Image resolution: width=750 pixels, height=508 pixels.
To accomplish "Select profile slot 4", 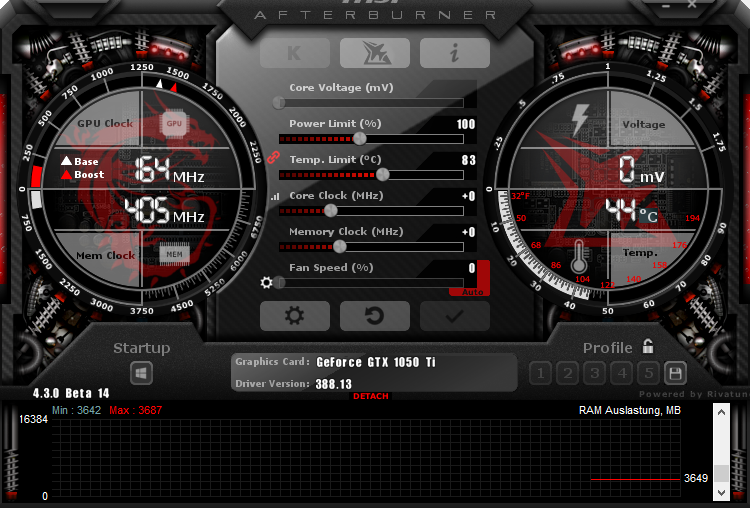I will 622,373.
